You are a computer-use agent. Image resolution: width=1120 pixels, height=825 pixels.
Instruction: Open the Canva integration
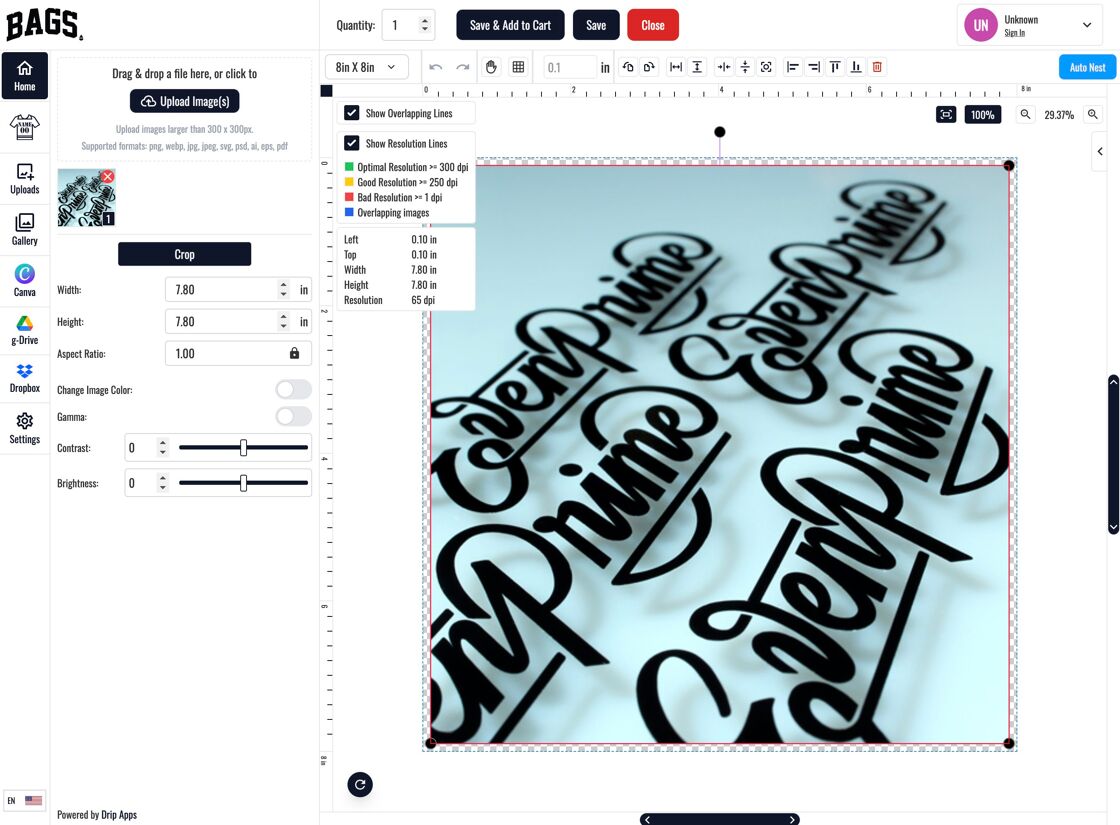(x=24, y=280)
